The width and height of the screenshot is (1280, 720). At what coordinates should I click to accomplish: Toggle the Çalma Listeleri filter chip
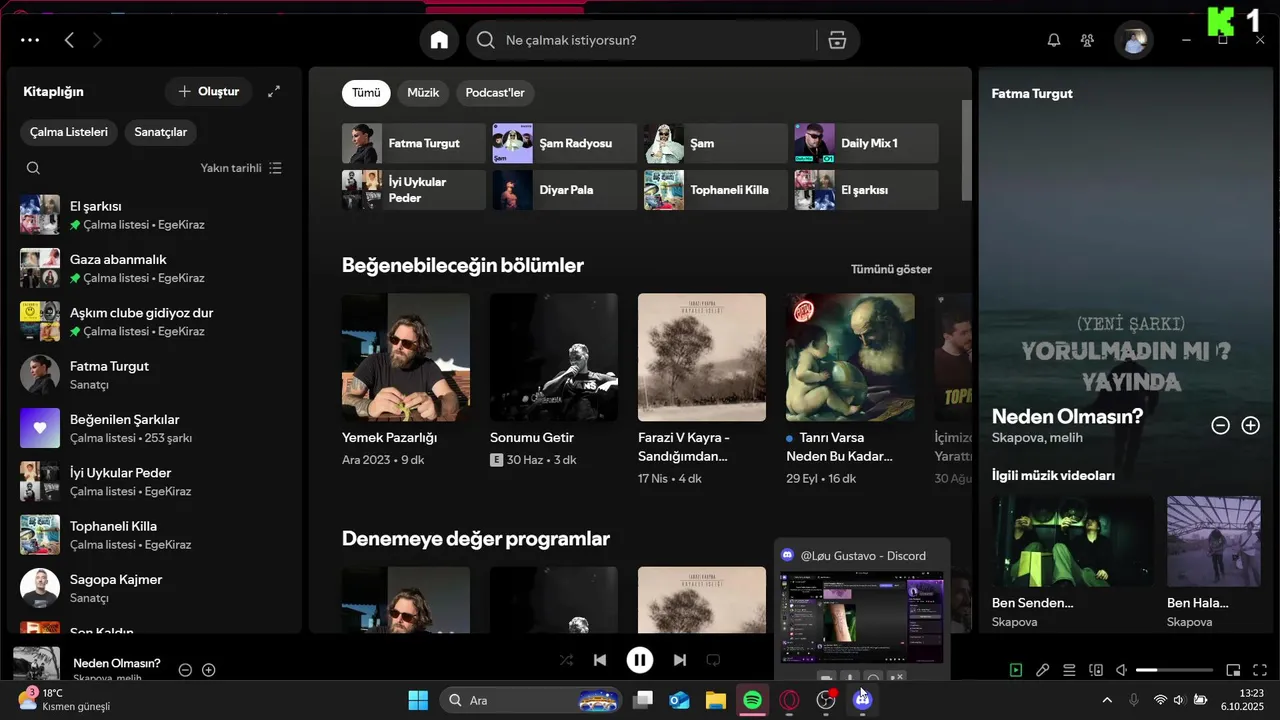(x=69, y=132)
